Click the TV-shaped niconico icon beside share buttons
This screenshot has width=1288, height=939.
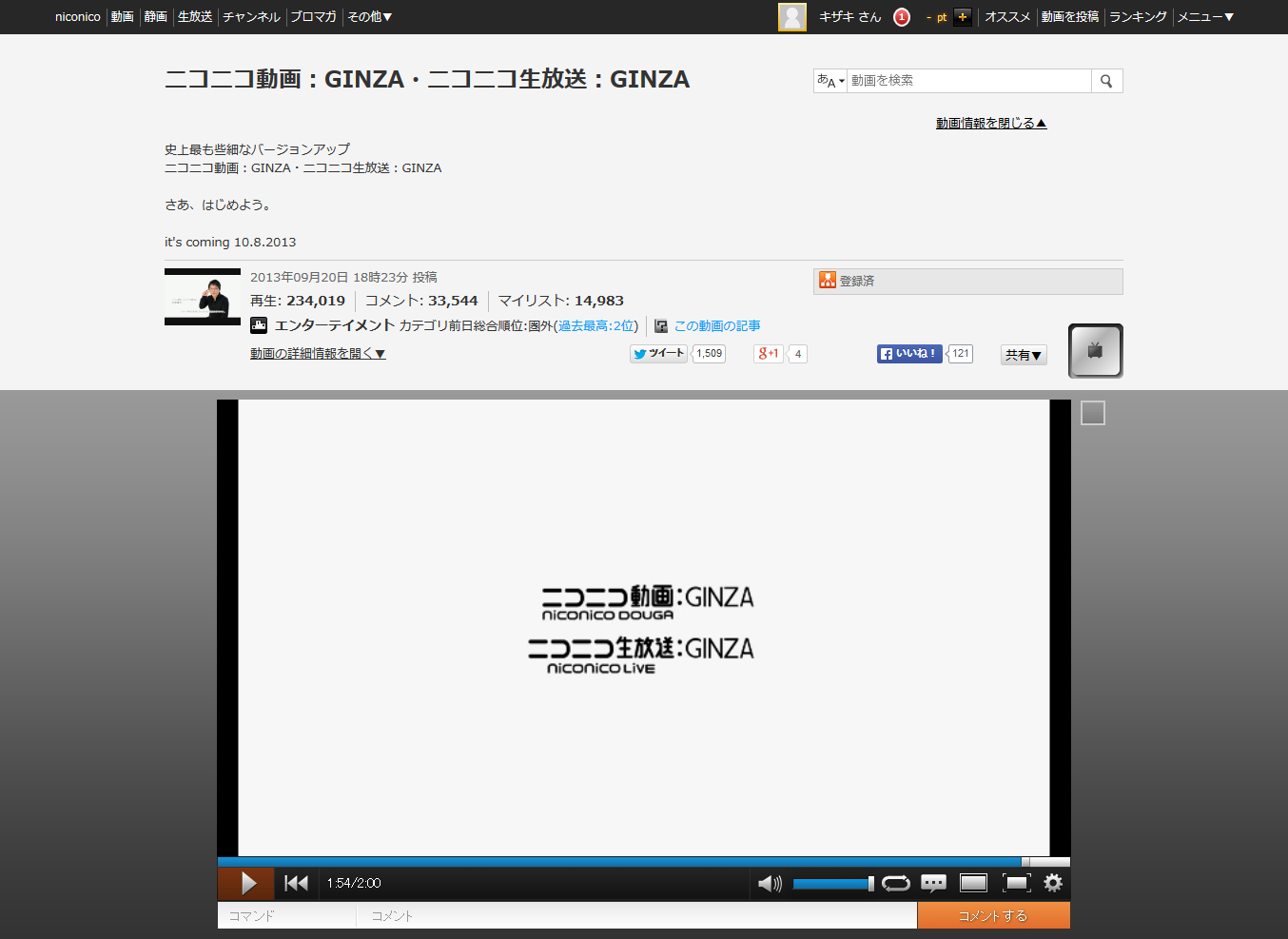1095,350
